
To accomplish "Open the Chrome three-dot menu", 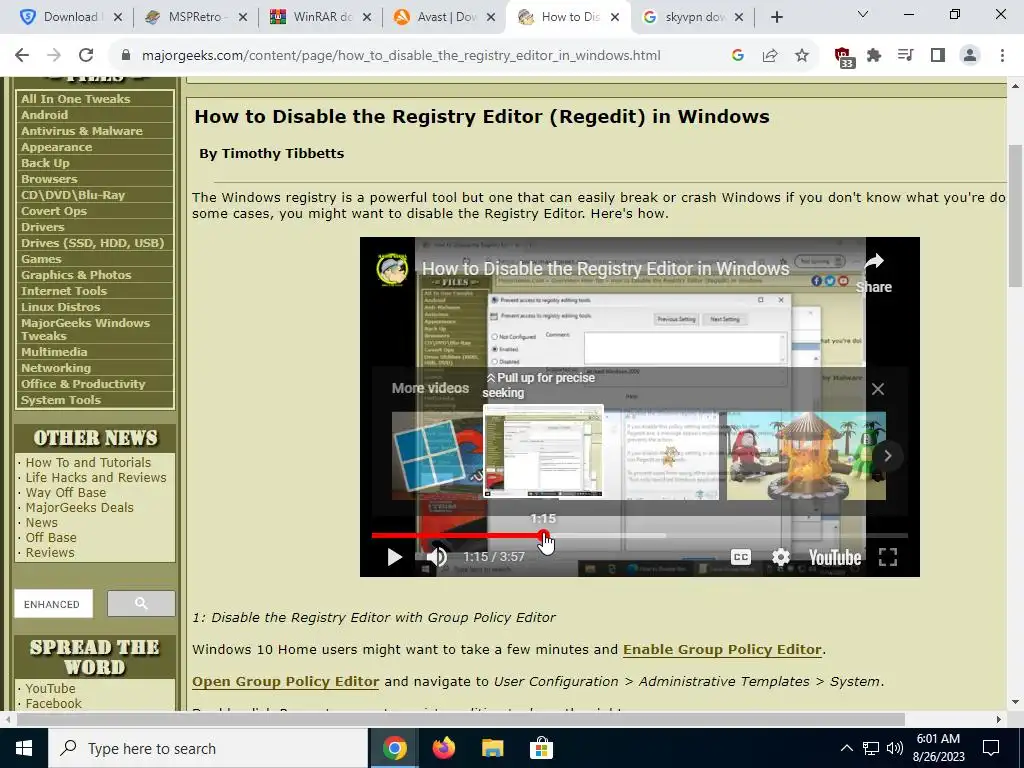I will click(1002, 56).
